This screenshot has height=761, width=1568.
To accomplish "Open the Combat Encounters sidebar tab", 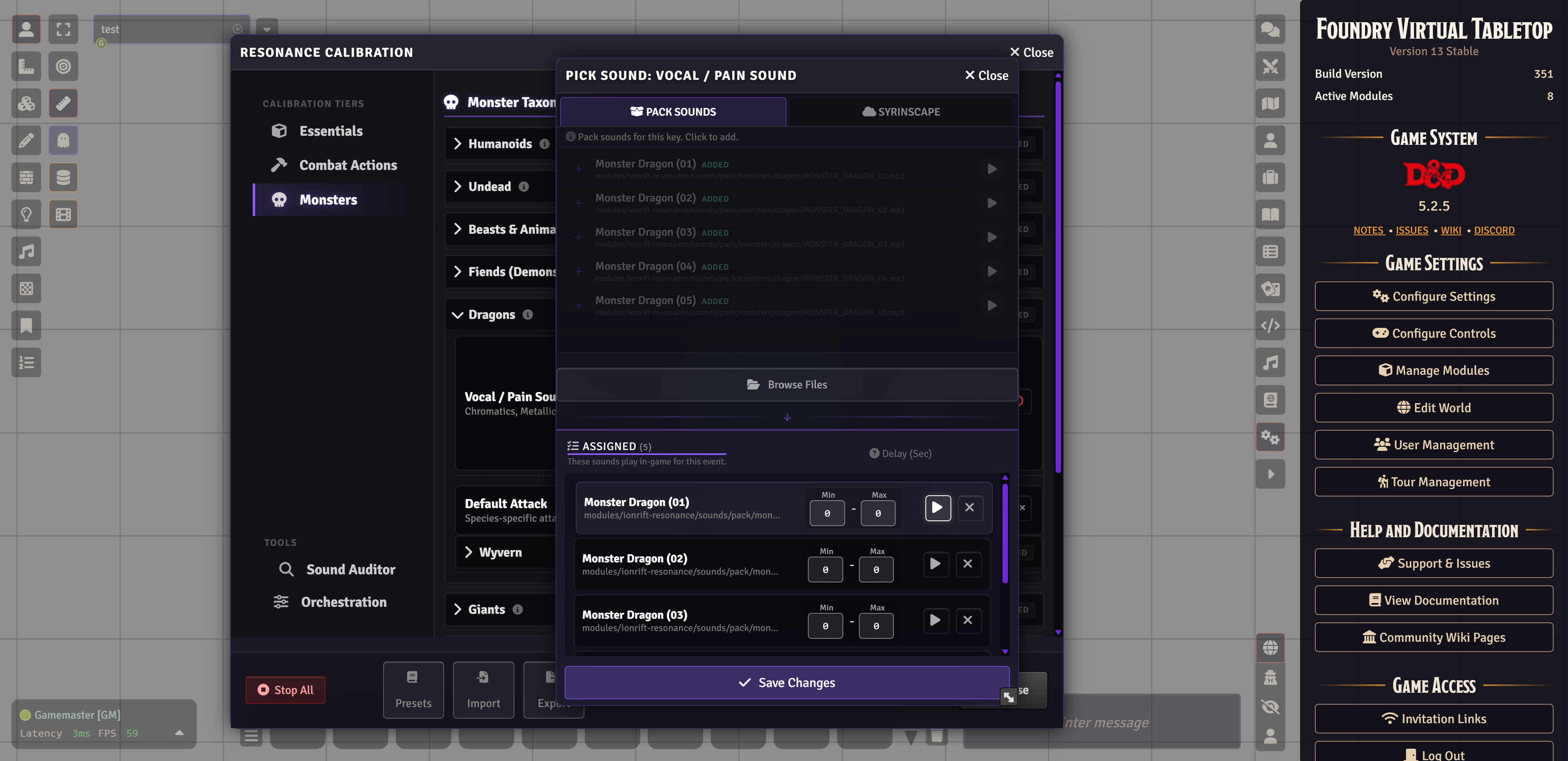I will coord(1270,66).
